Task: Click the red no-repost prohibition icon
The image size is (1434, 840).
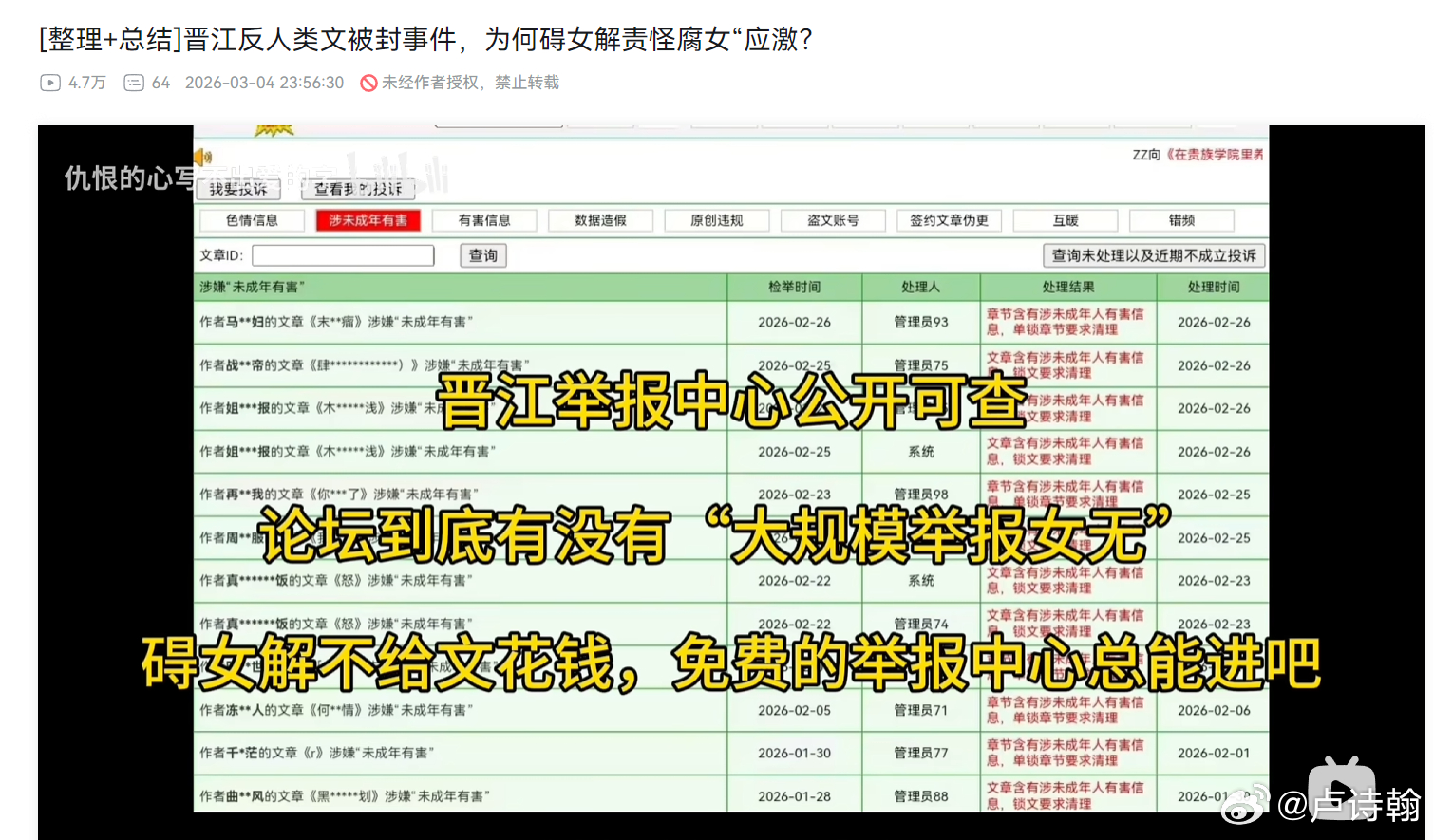Action: pos(368,83)
